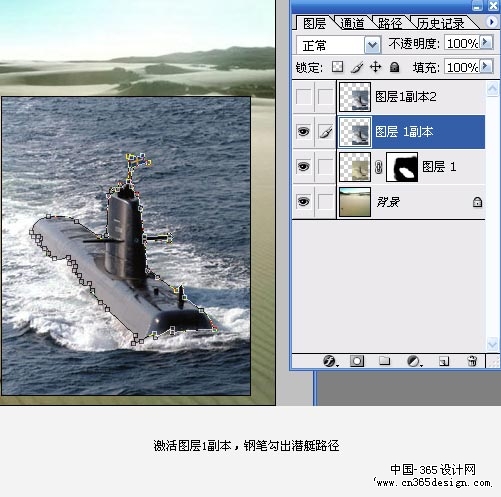This screenshot has width=501, height=497.
Task: Click the create new layer icon
Action: pyautogui.click(x=444, y=361)
